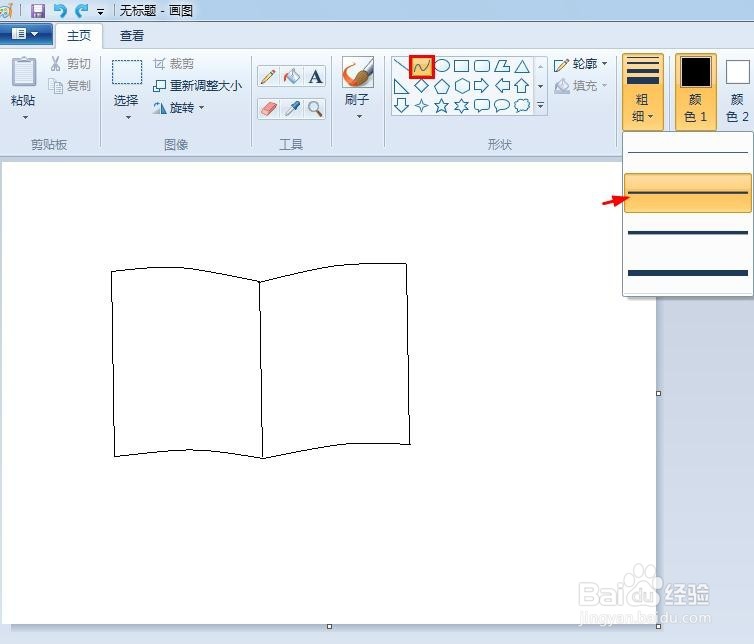This screenshot has width=754, height=644.
Task: Choose the second line width option
Action: click(688, 193)
